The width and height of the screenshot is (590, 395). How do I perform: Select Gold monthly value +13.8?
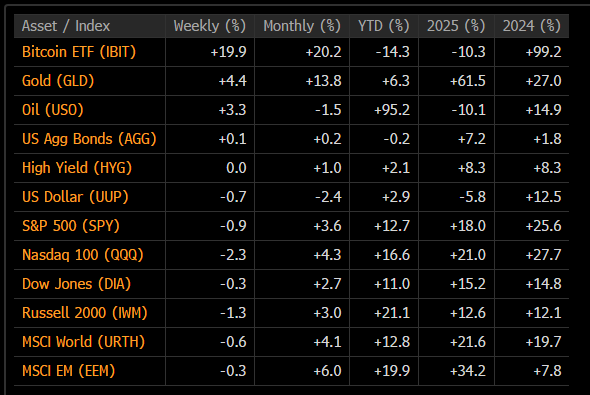[323, 81]
